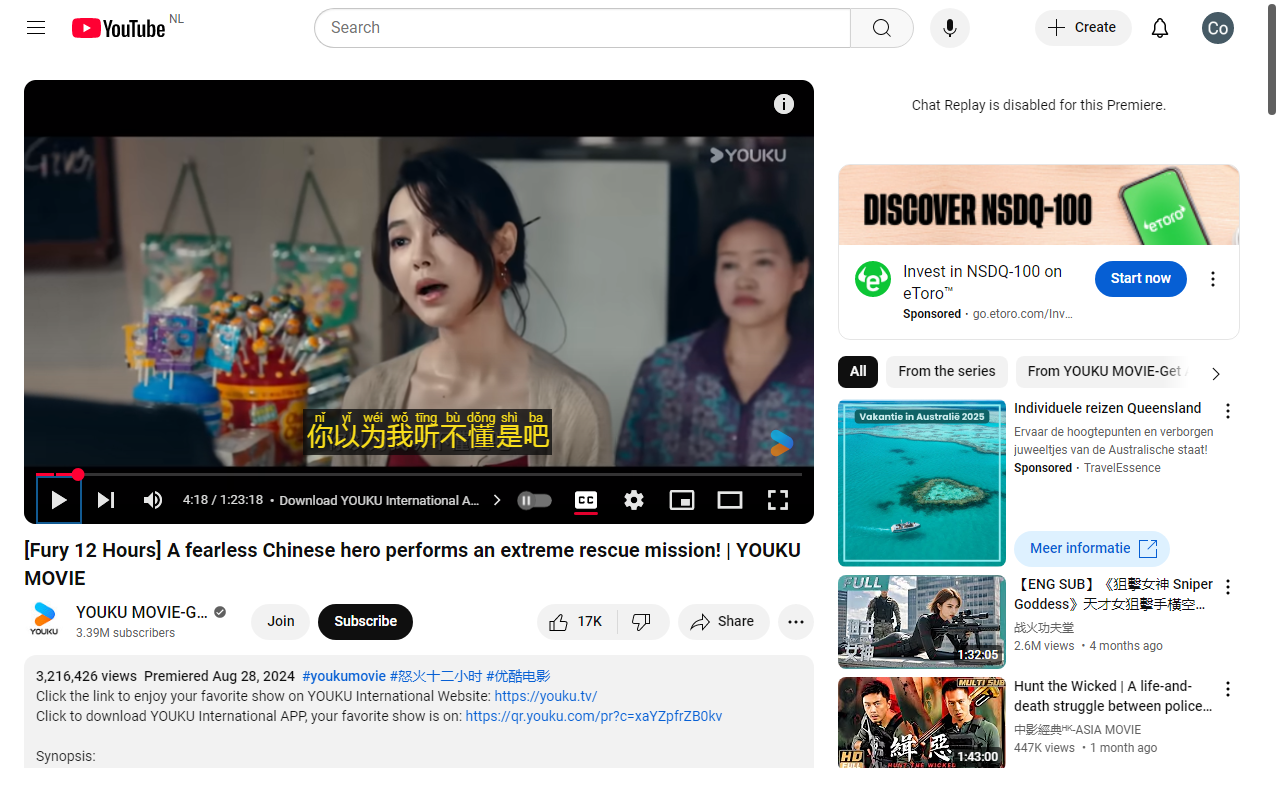Image resolution: width=1280 pixels, height=800 pixels.
Task: Focus the Search input field
Action: coord(582,28)
